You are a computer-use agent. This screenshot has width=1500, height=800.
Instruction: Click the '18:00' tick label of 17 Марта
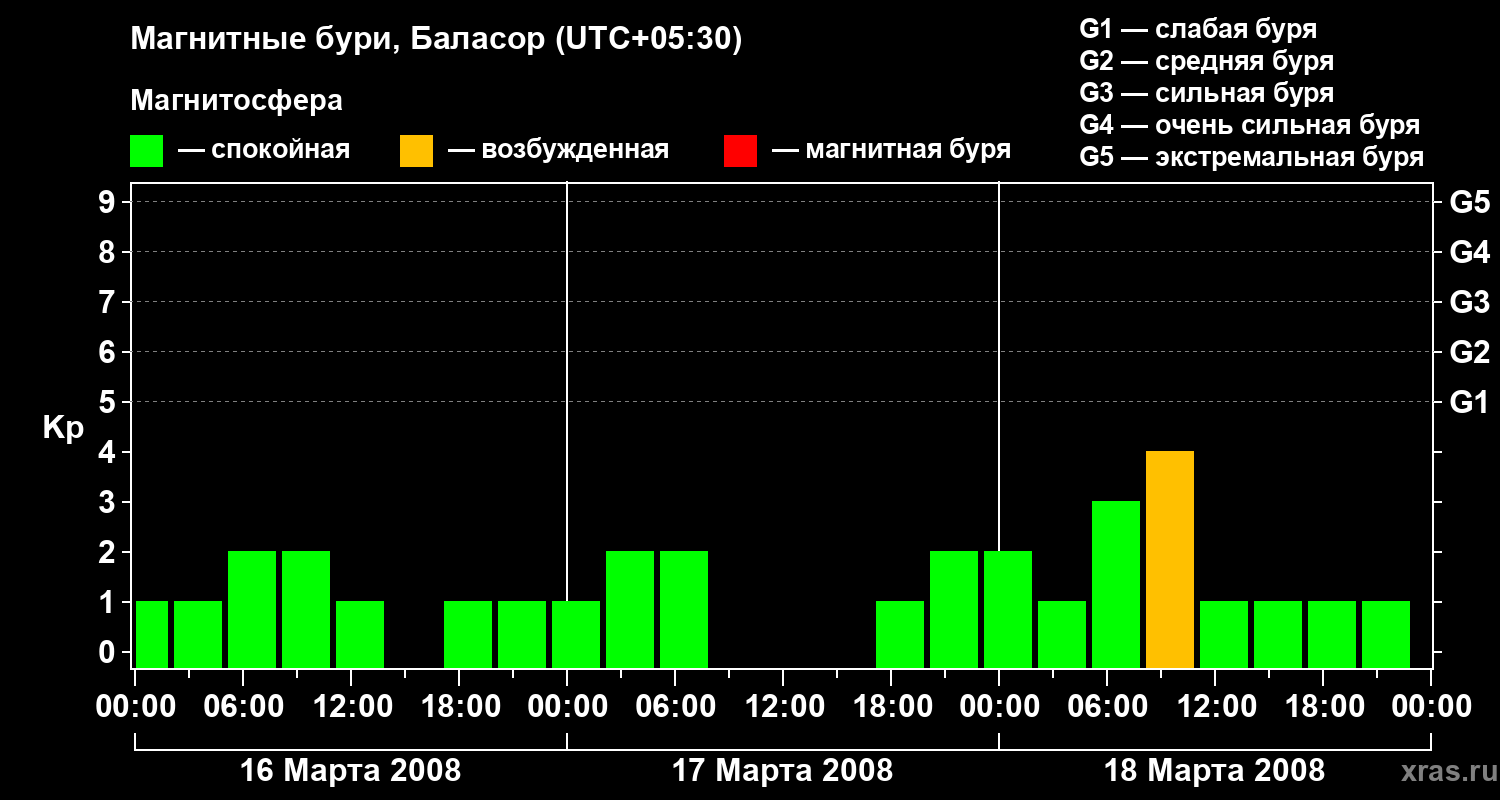891,707
